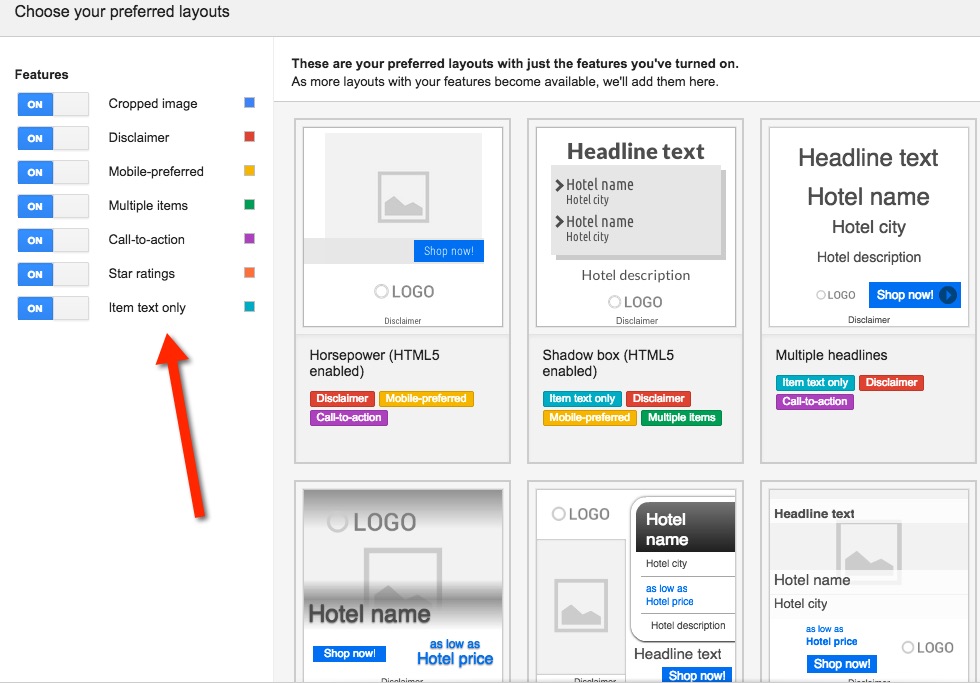
Task: Click the green Multiple items color swatch
Action: 249,205
